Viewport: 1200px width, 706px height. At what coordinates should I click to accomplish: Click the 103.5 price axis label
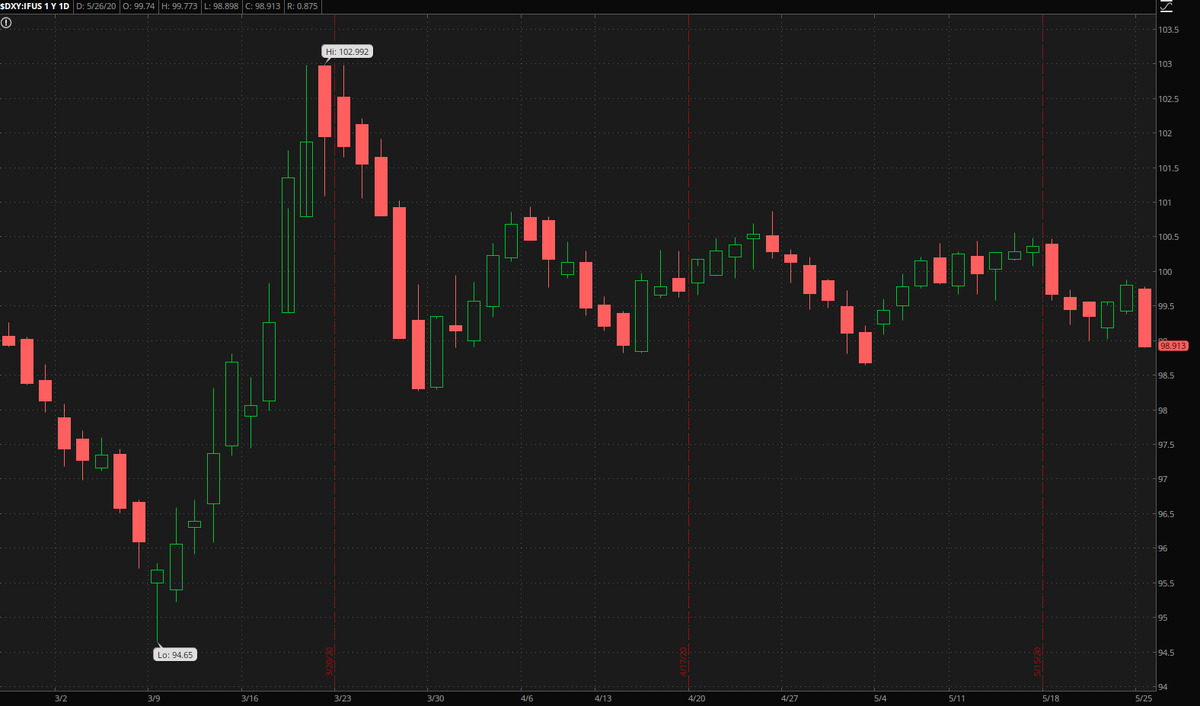click(x=1168, y=29)
